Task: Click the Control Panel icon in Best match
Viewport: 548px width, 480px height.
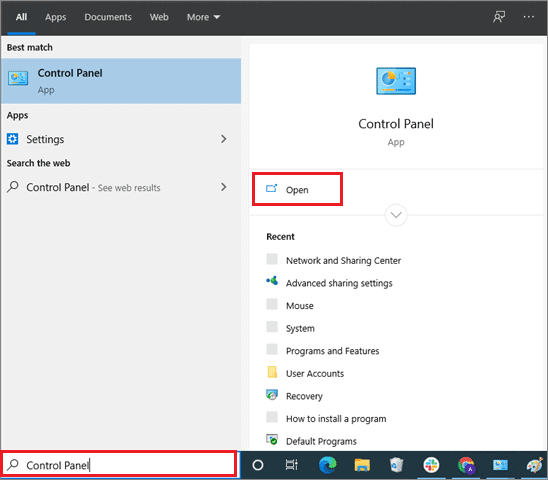Action: coord(18,78)
